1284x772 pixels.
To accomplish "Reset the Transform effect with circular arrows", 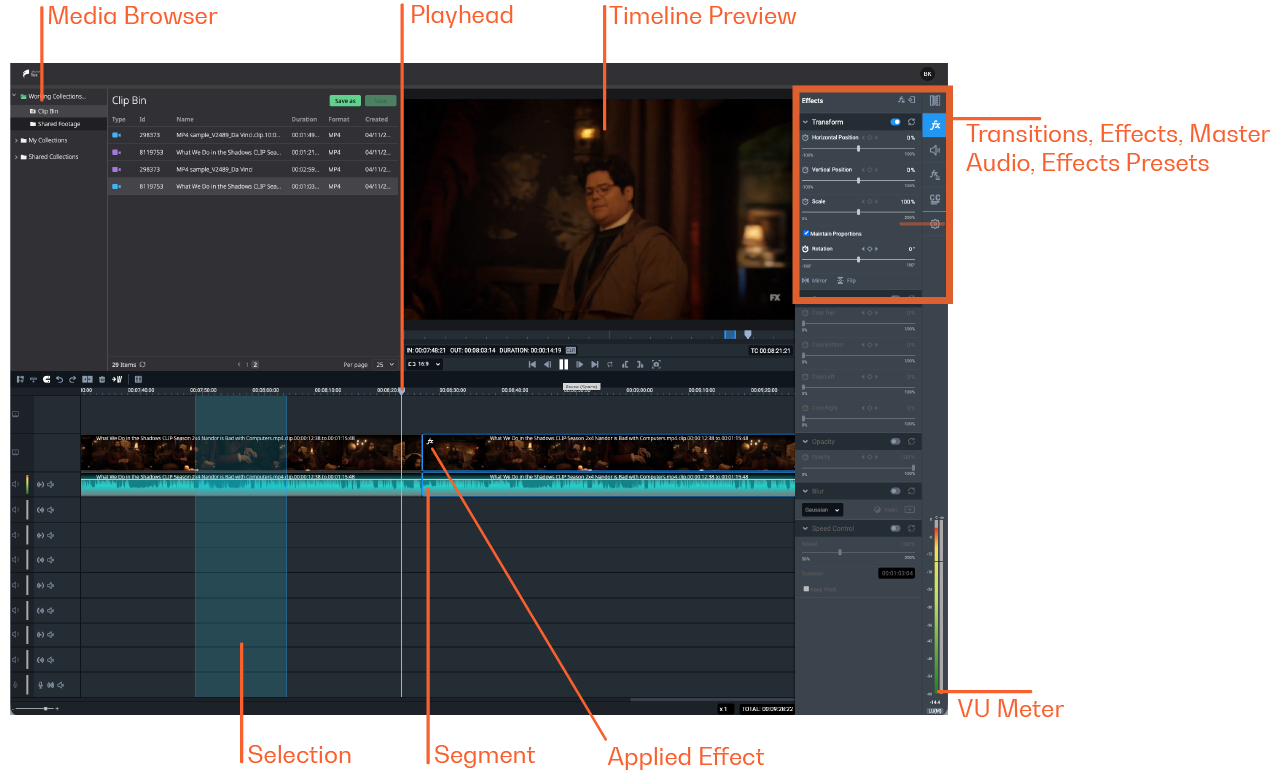I will (911, 122).
